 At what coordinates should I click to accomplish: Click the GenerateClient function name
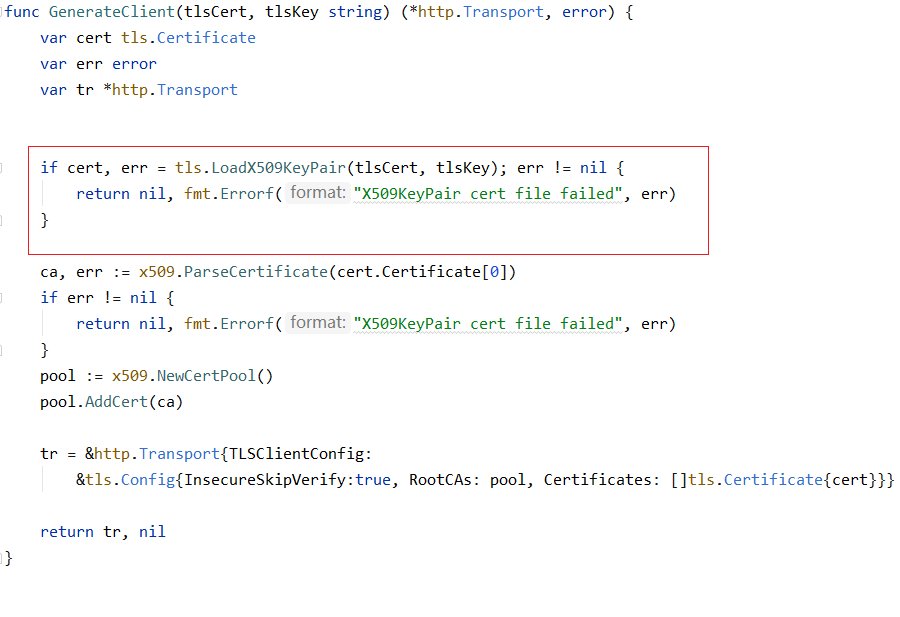[x=111, y=12]
